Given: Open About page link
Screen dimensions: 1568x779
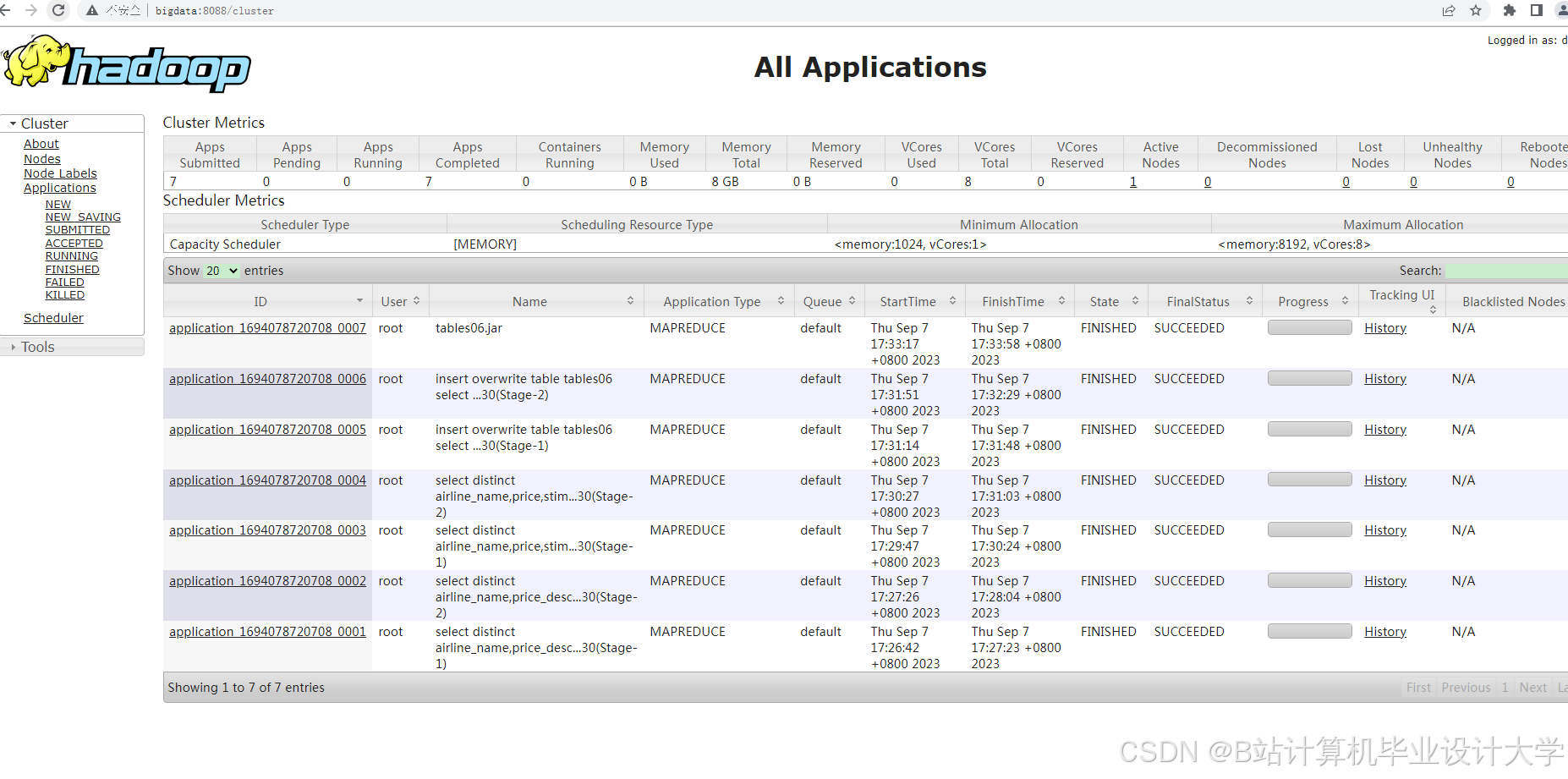Looking at the screenshot, I should (x=41, y=144).
